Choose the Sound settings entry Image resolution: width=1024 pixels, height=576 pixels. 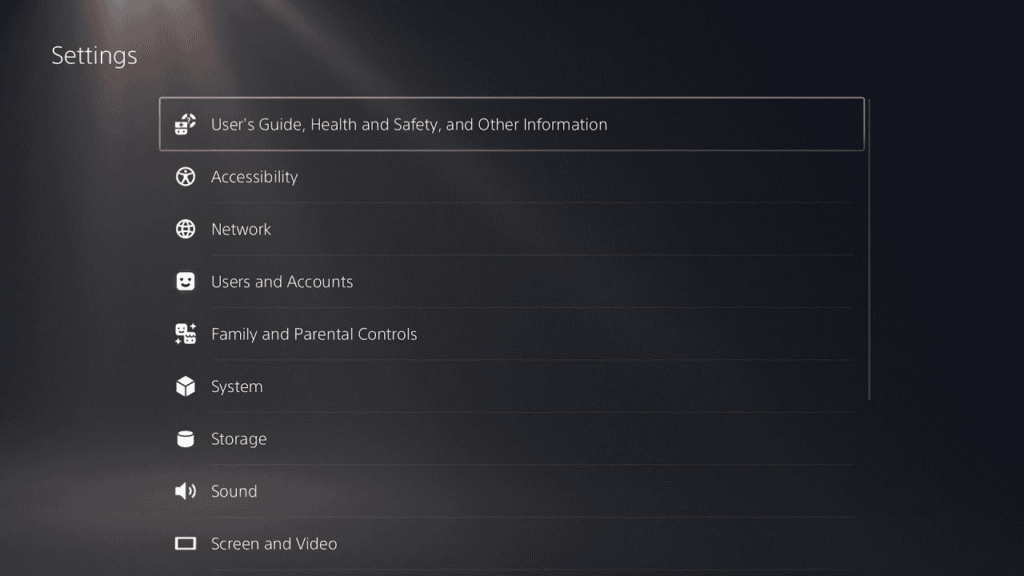234,491
